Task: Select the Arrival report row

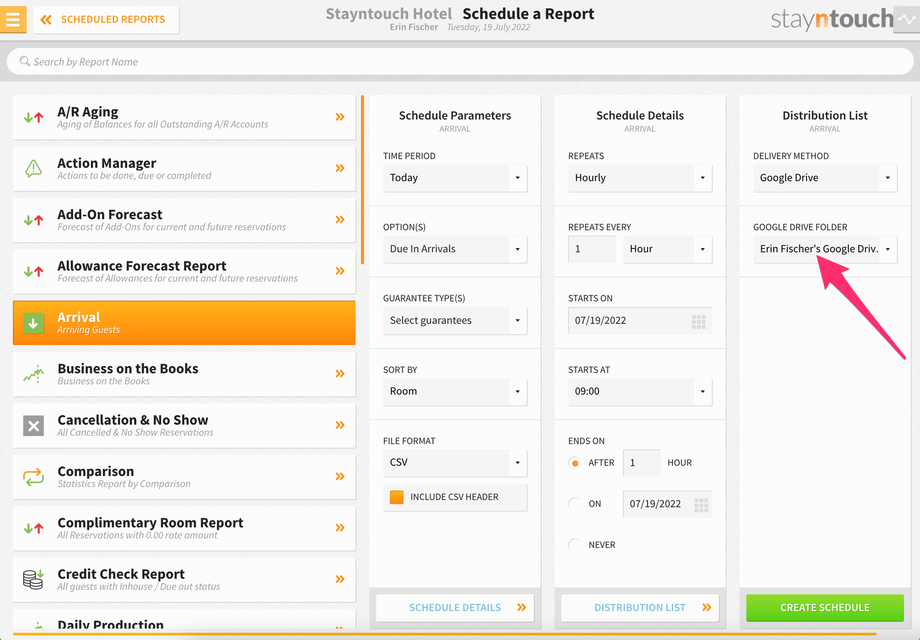Action: pyautogui.click(x=184, y=323)
